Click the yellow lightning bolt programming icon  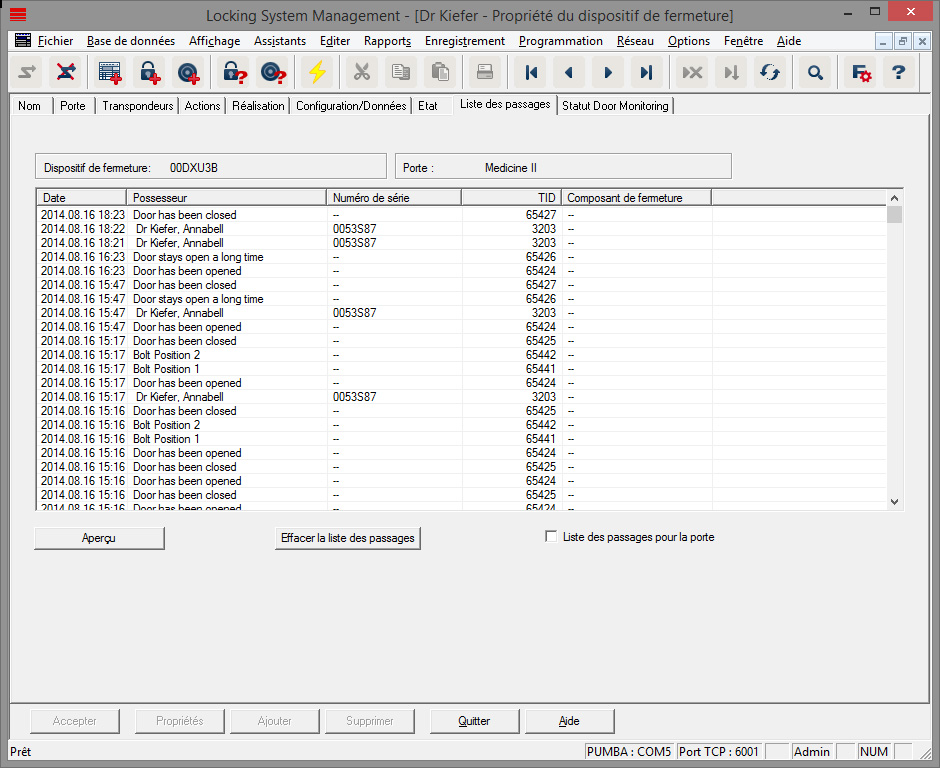(317, 72)
